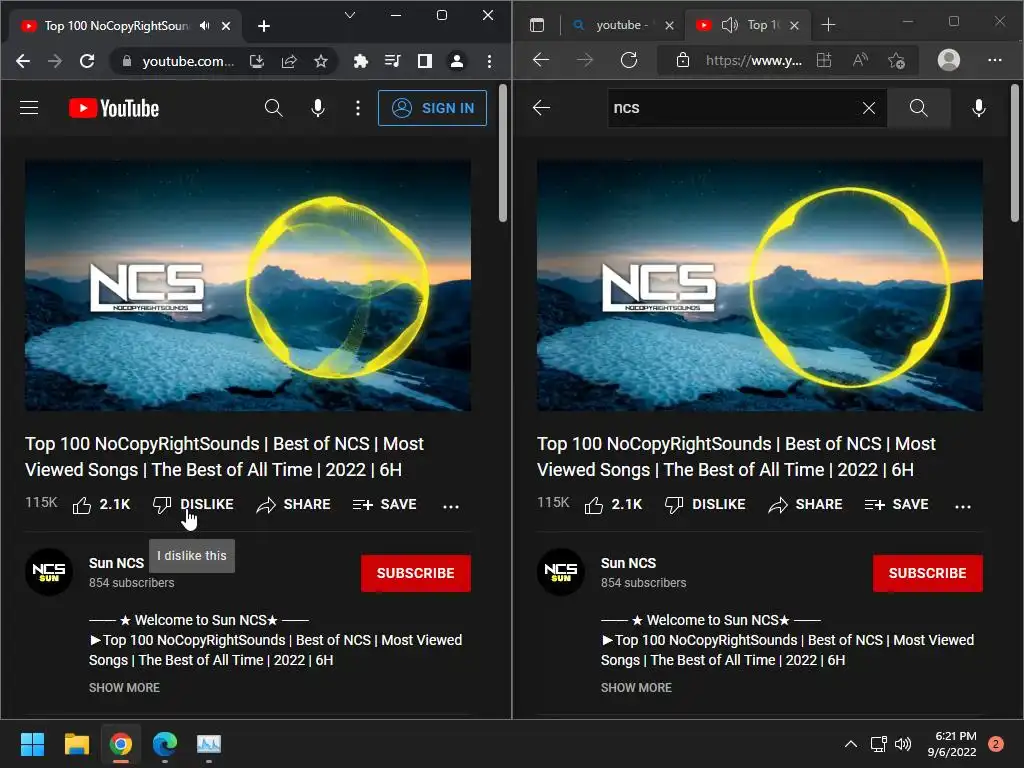Show hidden system tray icons
This screenshot has height=768, width=1024.
point(851,744)
